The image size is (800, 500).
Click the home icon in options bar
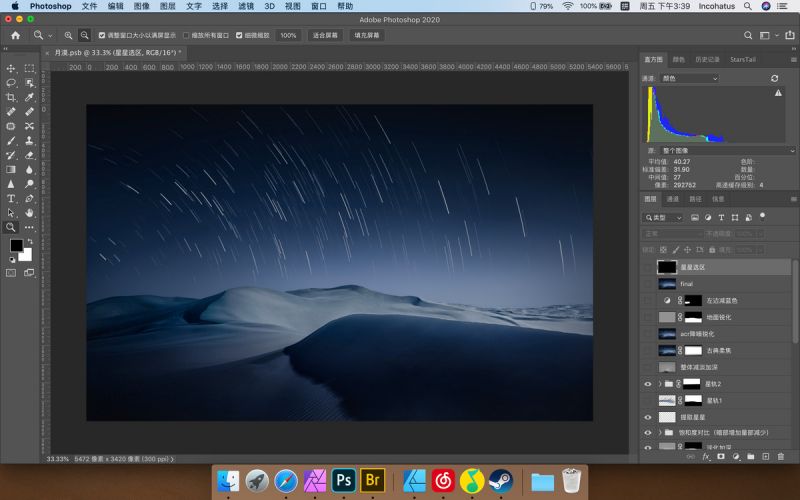coord(16,35)
